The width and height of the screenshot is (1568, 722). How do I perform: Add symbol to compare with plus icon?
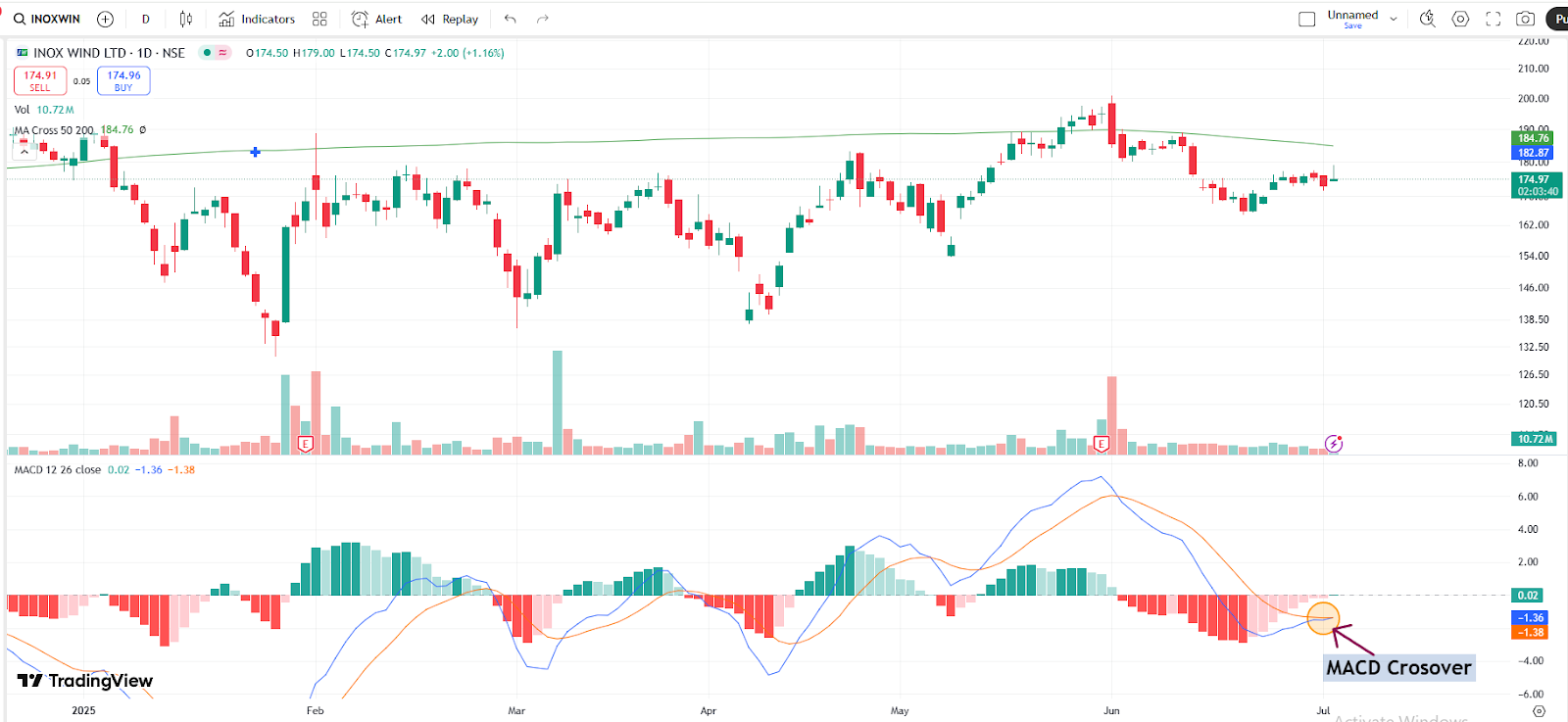click(x=105, y=19)
